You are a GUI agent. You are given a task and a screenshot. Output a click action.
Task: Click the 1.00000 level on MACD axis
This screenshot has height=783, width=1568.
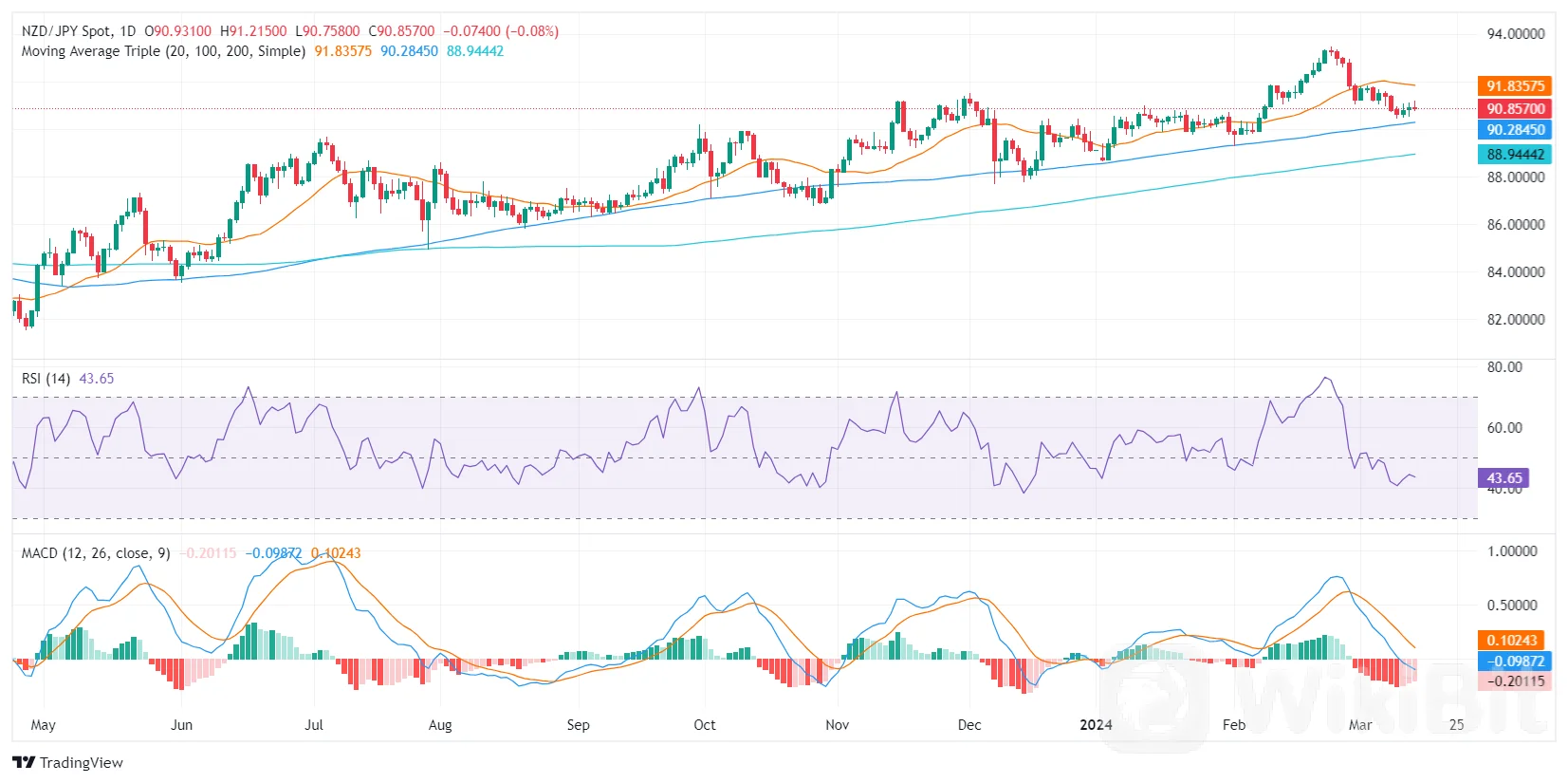point(1511,551)
